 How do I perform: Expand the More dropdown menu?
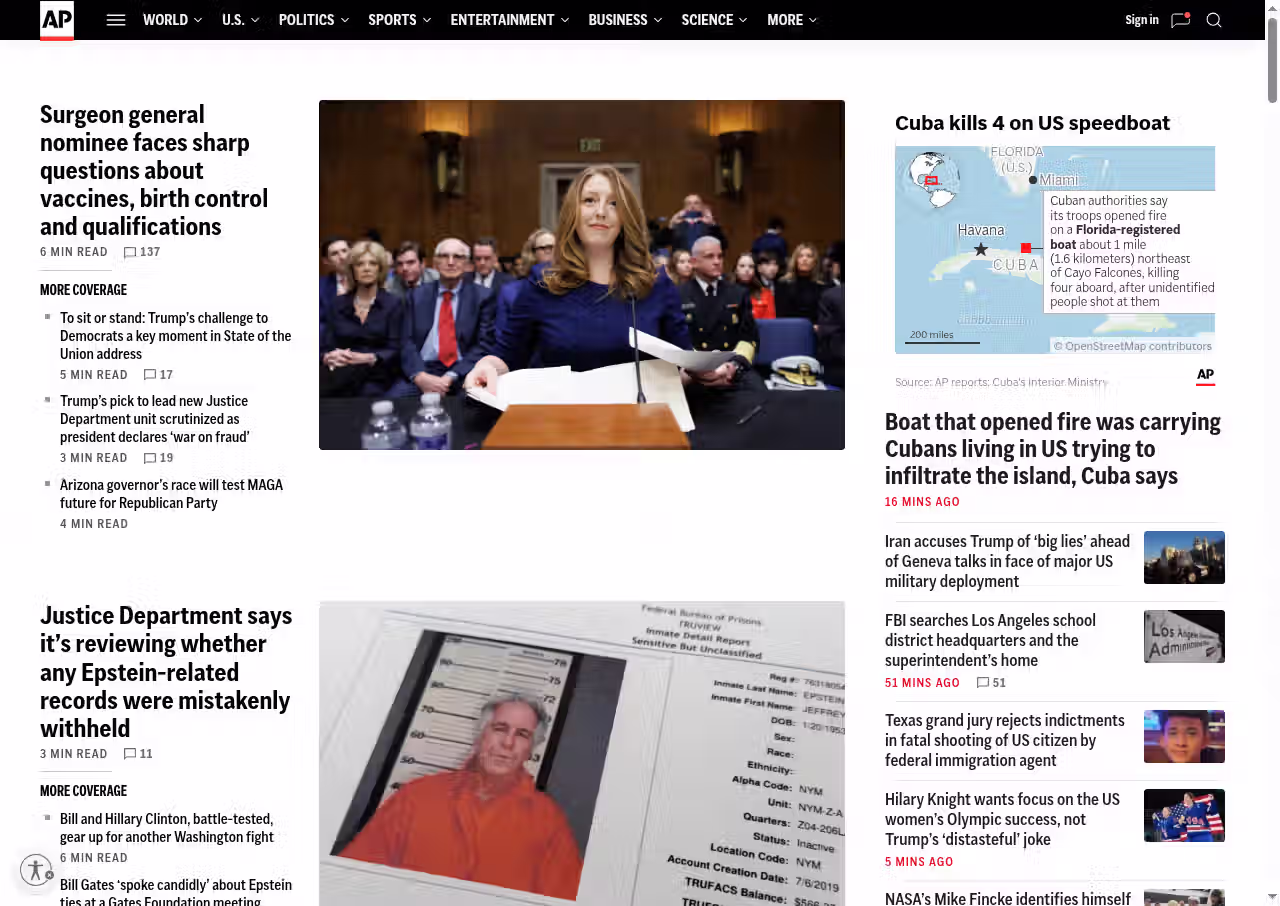click(792, 20)
